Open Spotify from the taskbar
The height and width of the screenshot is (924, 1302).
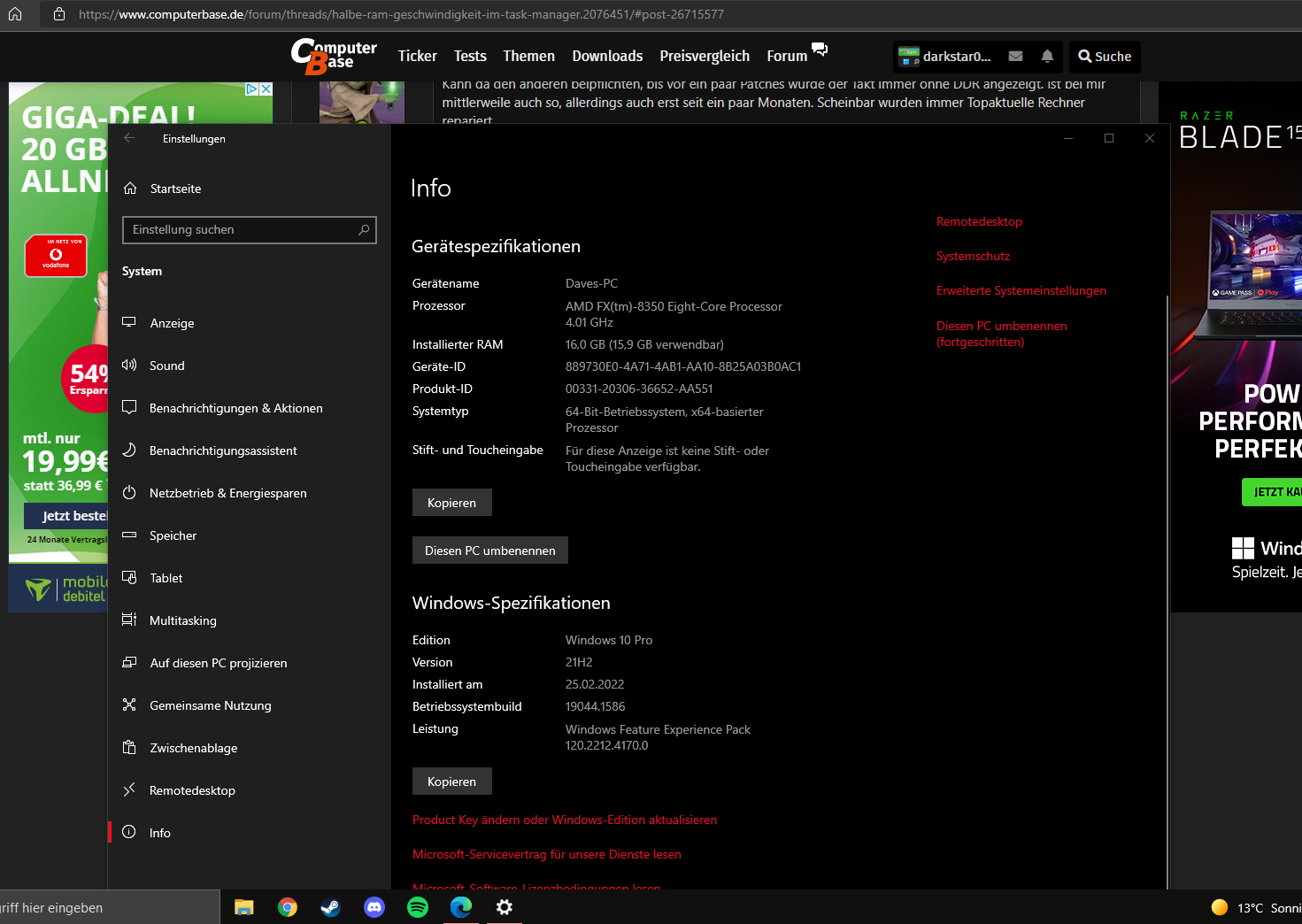(418, 907)
